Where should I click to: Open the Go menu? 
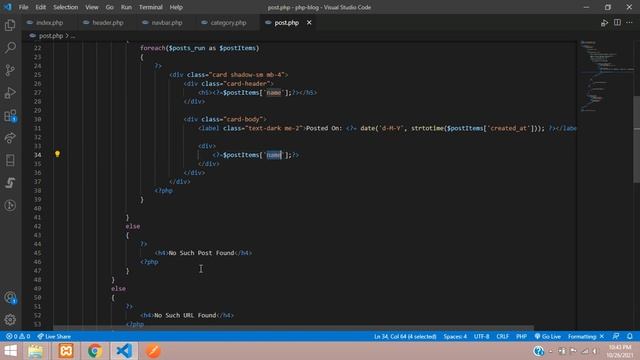[109, 7]
